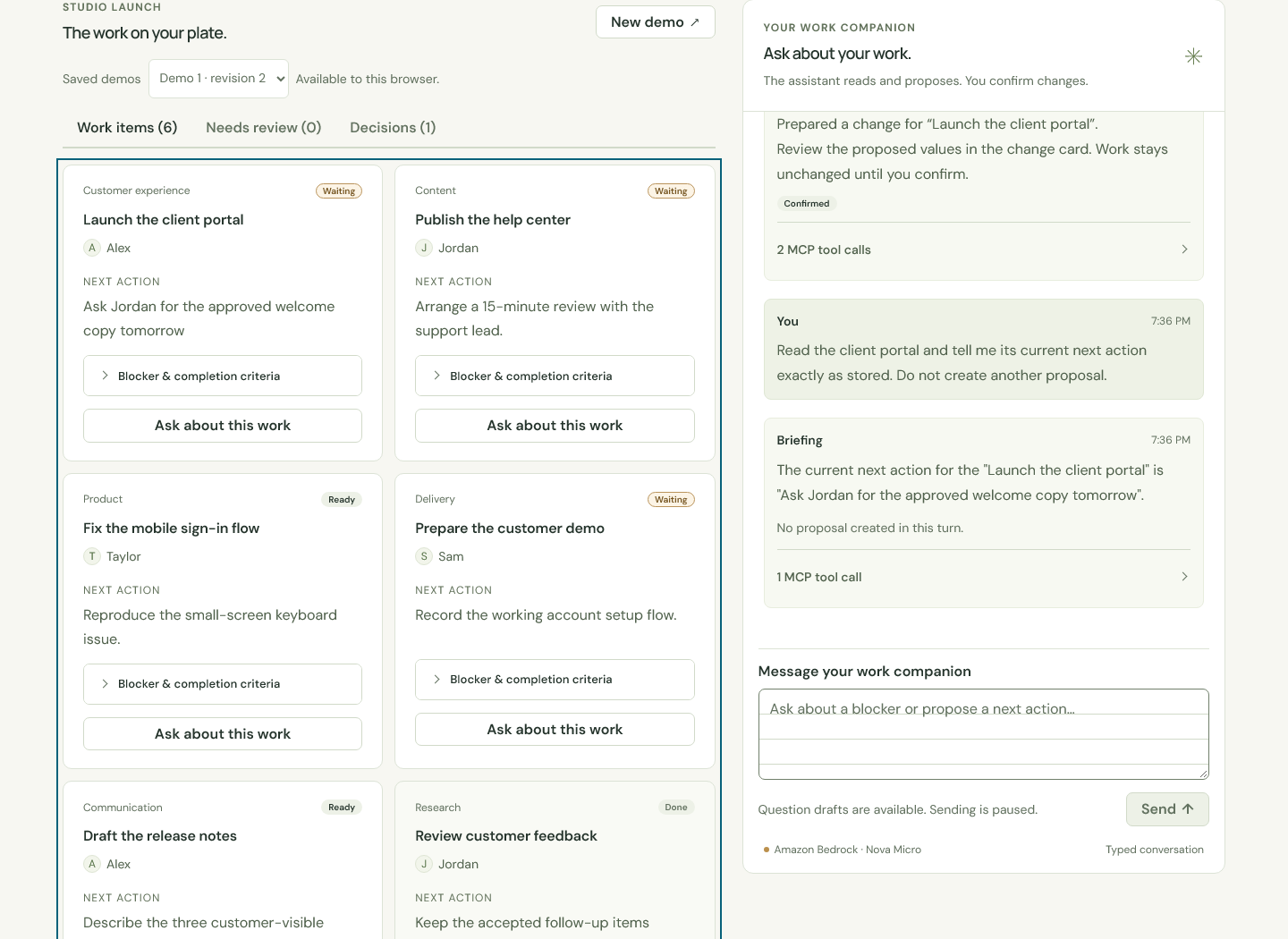Click the orange model status dot beside Amazon Bedrock
This screenshot has height=939, width=1288.
click(767, 850)
